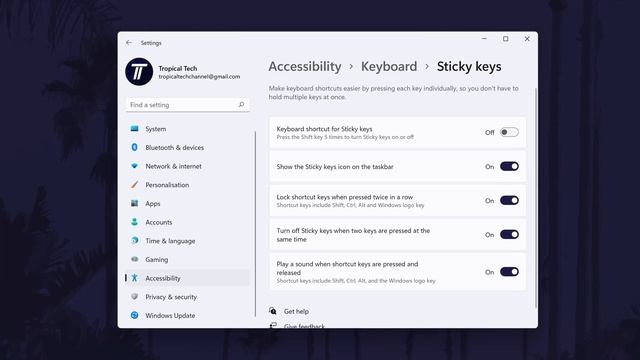640x360 pixels.
Task: Minimize the Settings window
Action: point(484,39)
